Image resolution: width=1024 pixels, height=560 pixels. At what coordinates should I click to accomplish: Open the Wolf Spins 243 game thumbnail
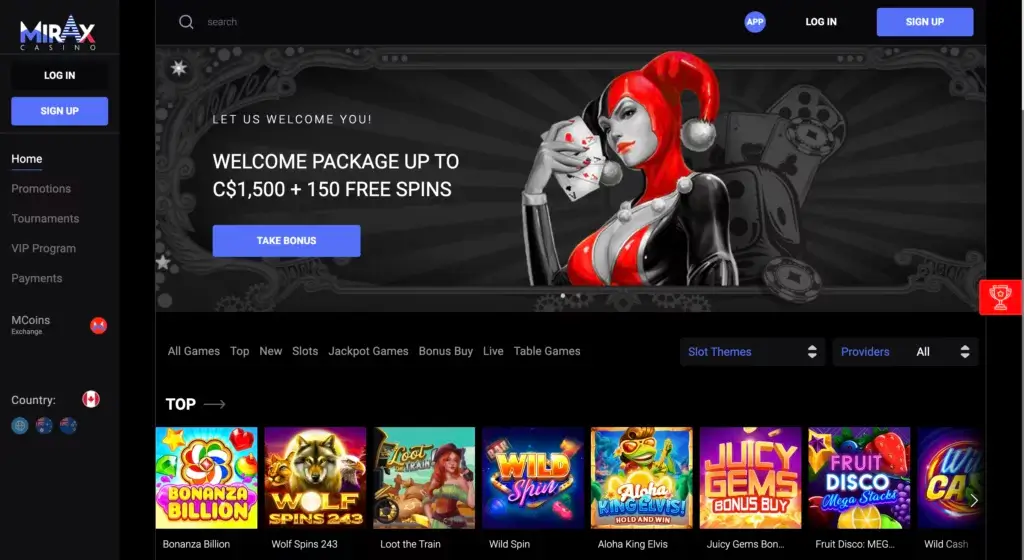coord(315,478)
